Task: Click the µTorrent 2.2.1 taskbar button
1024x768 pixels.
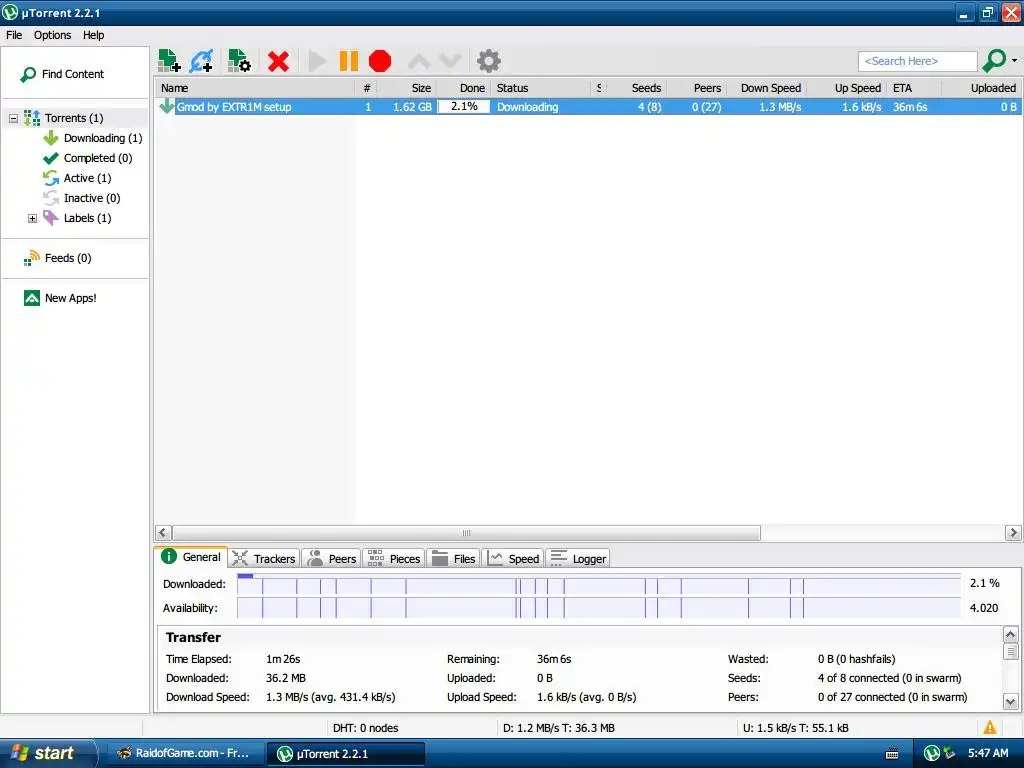Action: [x=346, y=754]
